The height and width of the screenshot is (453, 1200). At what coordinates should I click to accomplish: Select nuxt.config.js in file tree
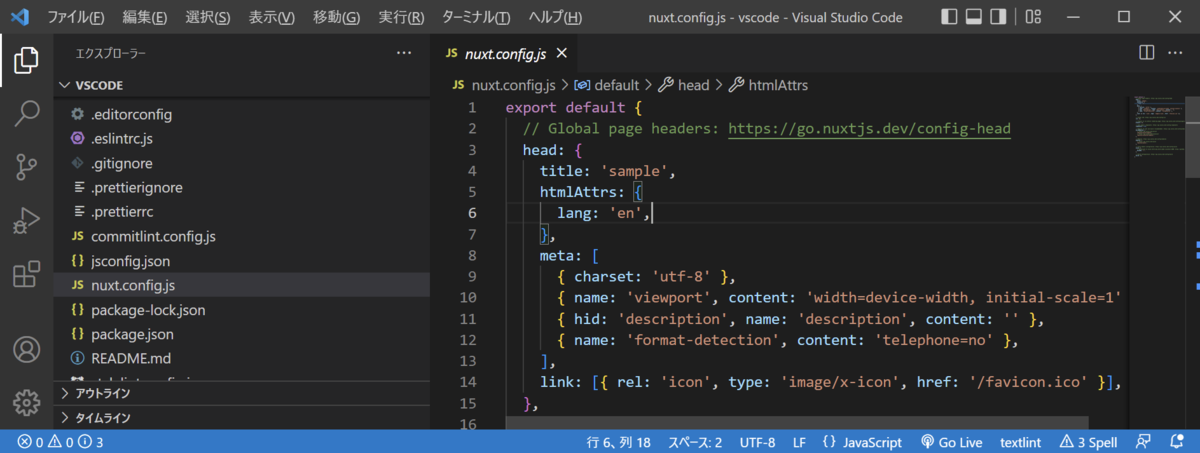242,286
